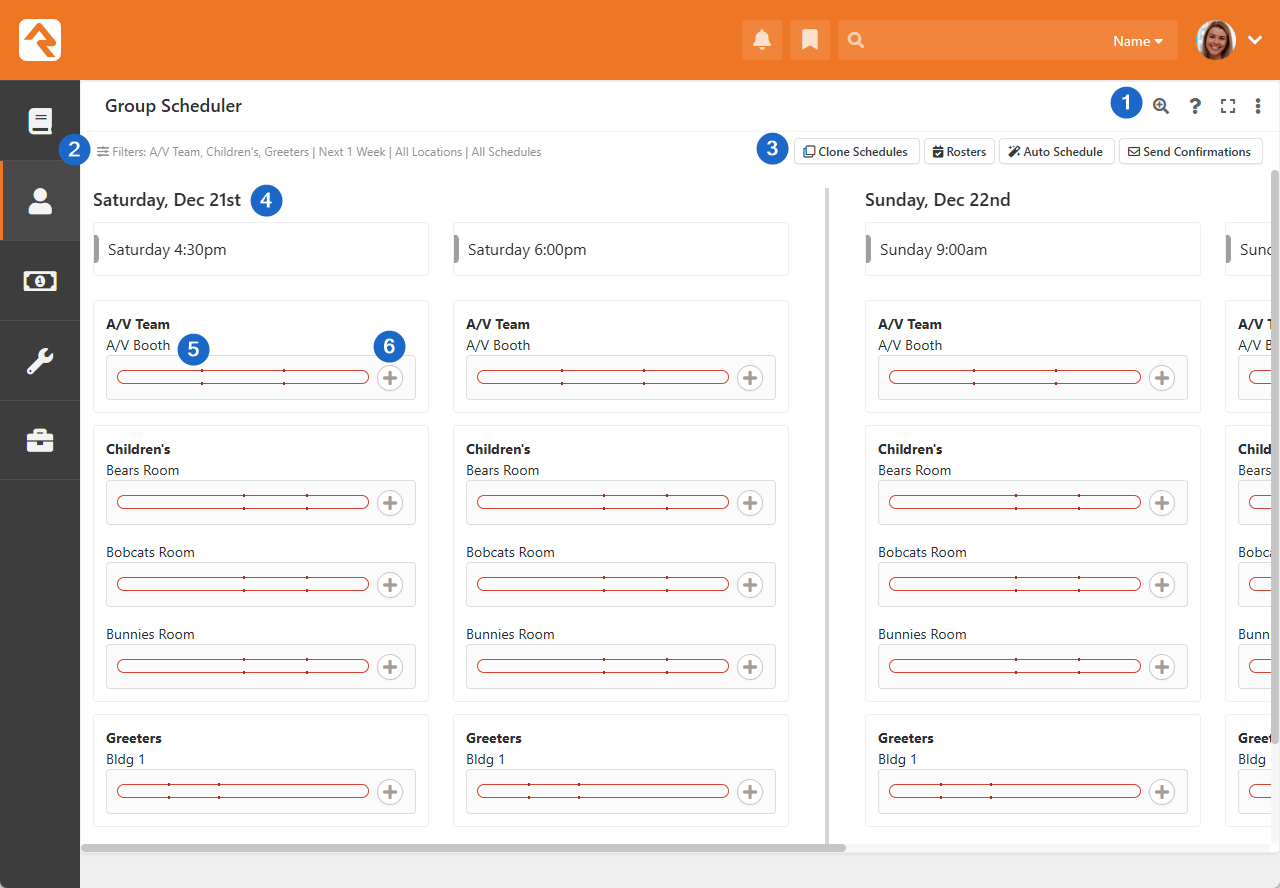The height and width of the screenshot is (888, 1280).
Task: Expand the user profile chevron menu
Action: pyautogui.click(x=1255, y=40)
